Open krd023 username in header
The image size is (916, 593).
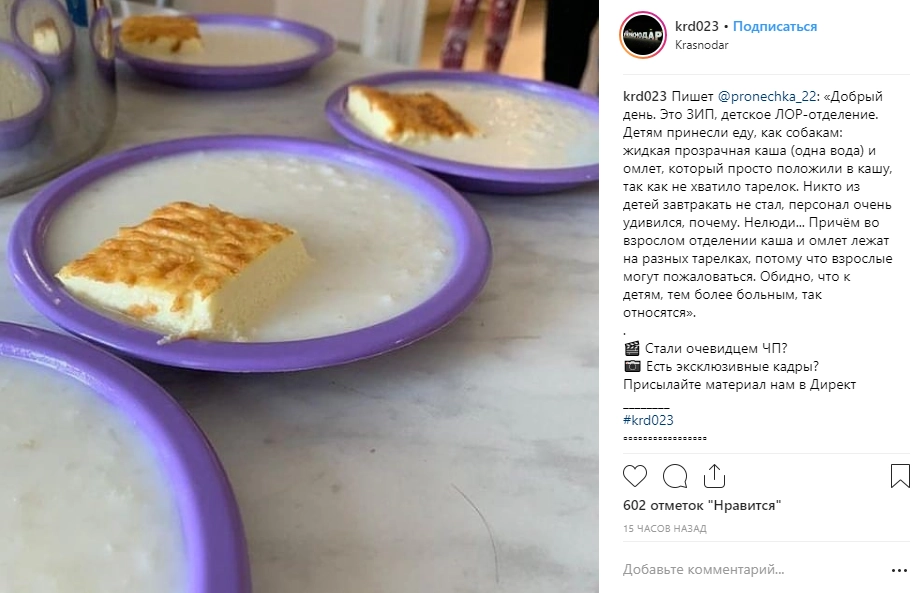(696, 26)
